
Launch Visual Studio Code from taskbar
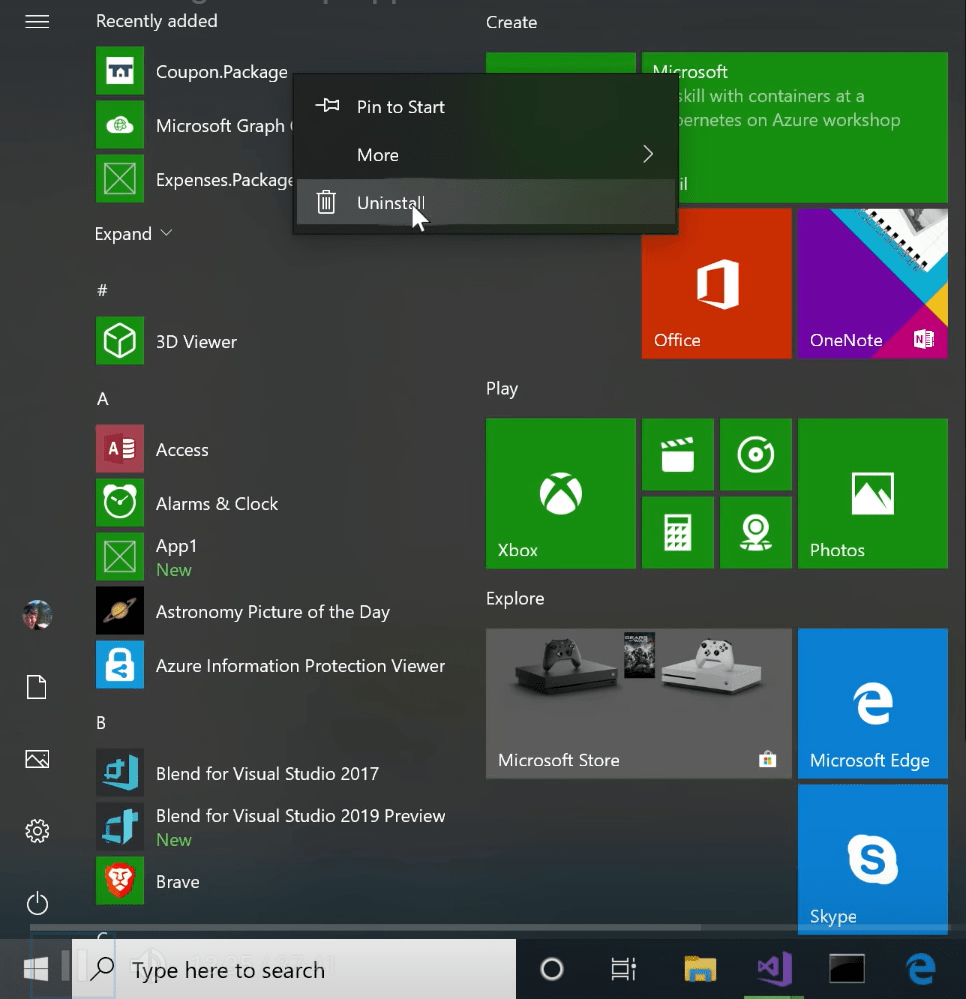[772, 968]
